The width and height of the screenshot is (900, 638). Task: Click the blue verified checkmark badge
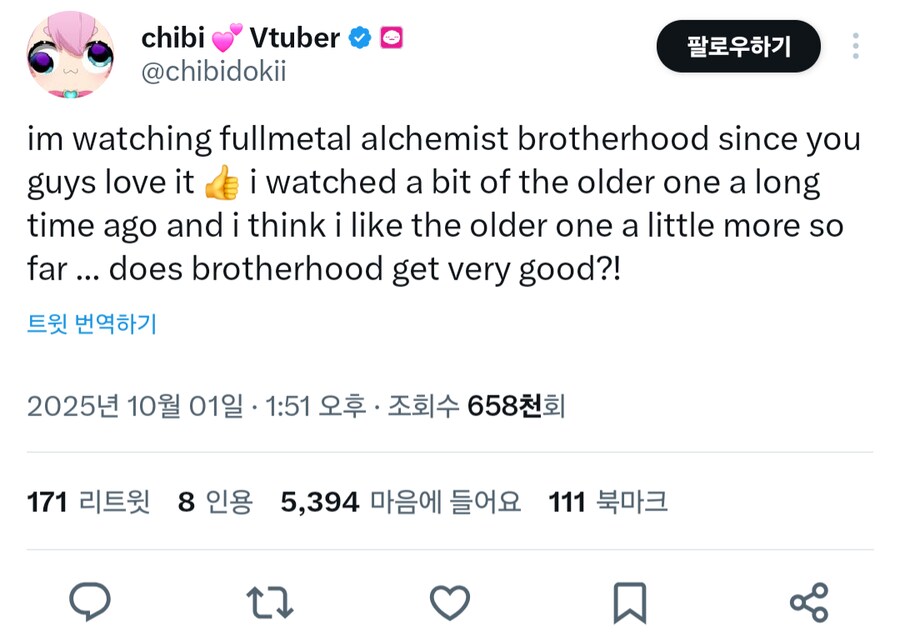[360, 38]
